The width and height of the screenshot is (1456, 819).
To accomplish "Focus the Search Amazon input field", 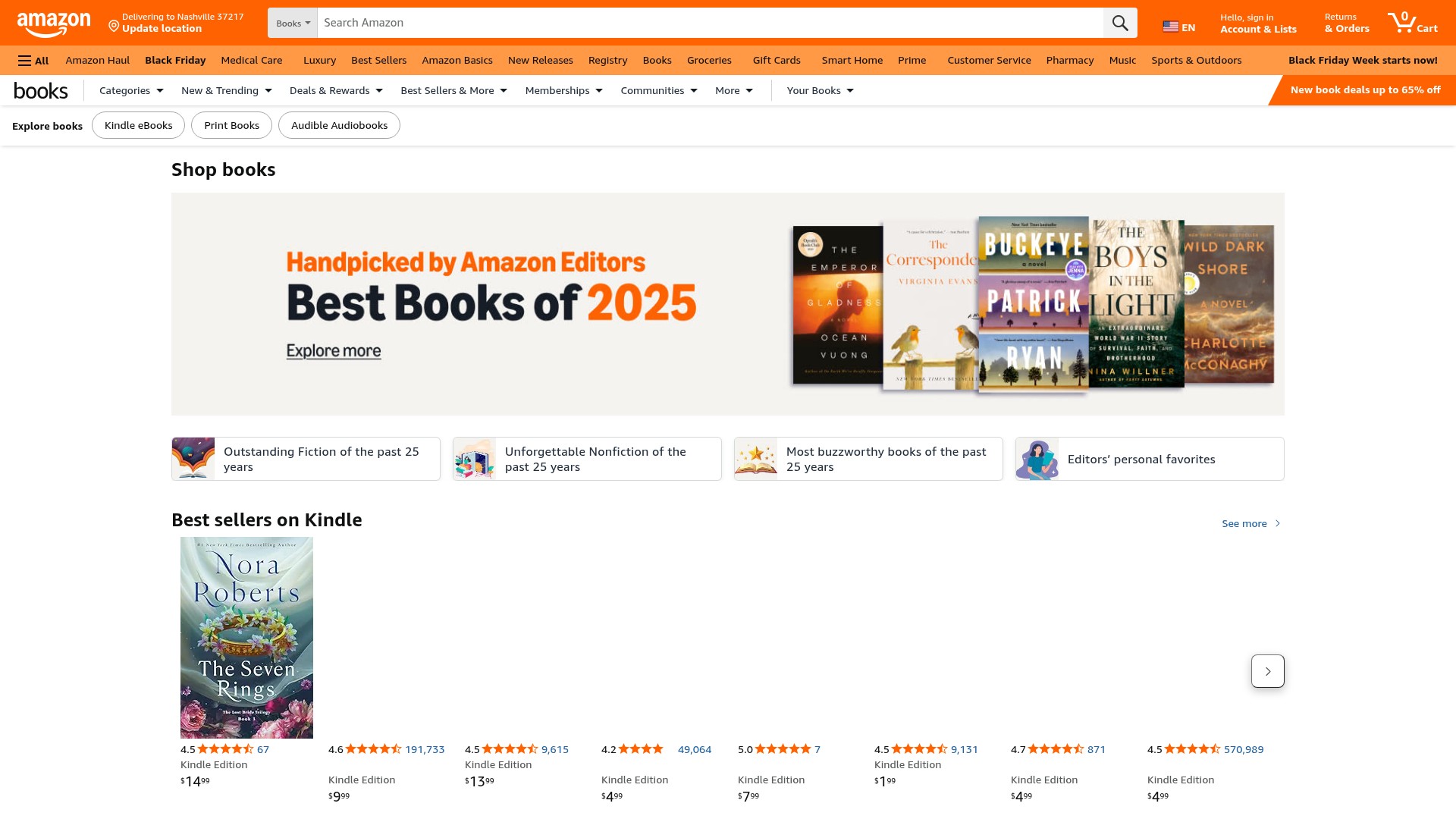I will click(x=710, y=23).
